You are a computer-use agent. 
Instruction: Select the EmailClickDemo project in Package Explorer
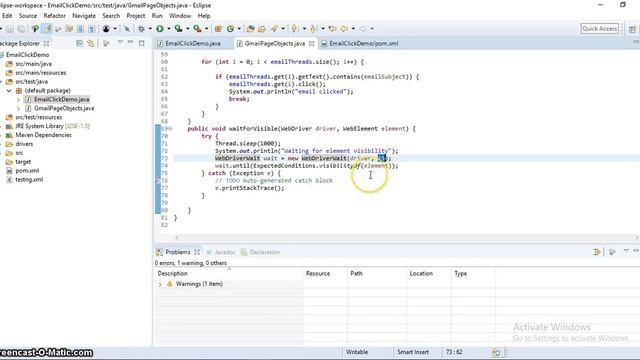(x=27, y=55)
